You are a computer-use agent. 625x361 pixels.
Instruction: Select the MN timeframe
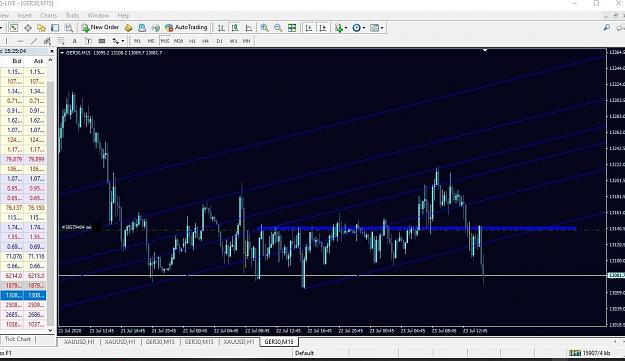(247, 41)
